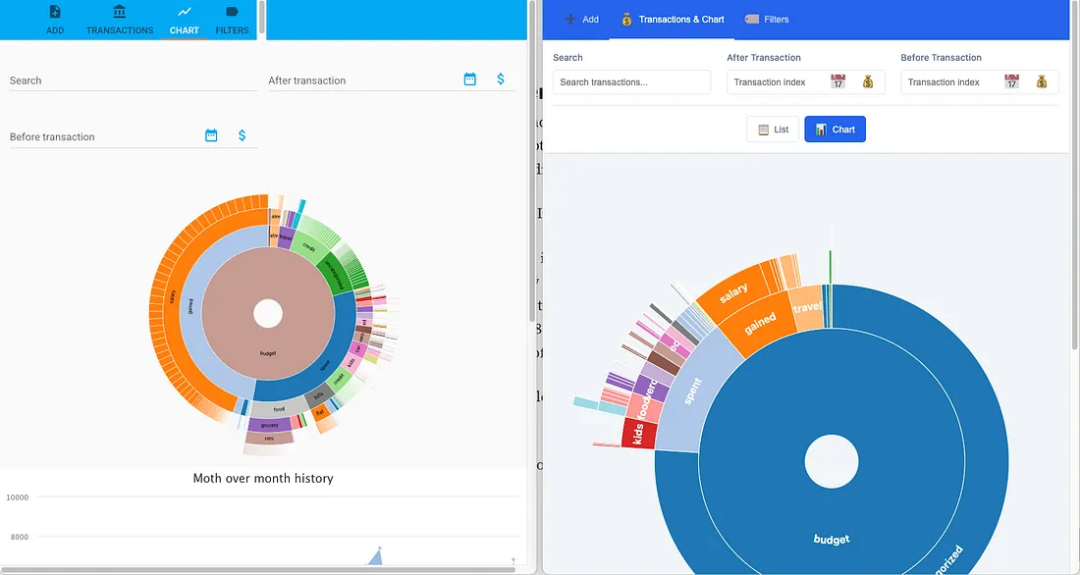This screenshot has height=575, width=1080.
Task: Click the rent segment in left sunburst
Action: click(x=269, y=438)
